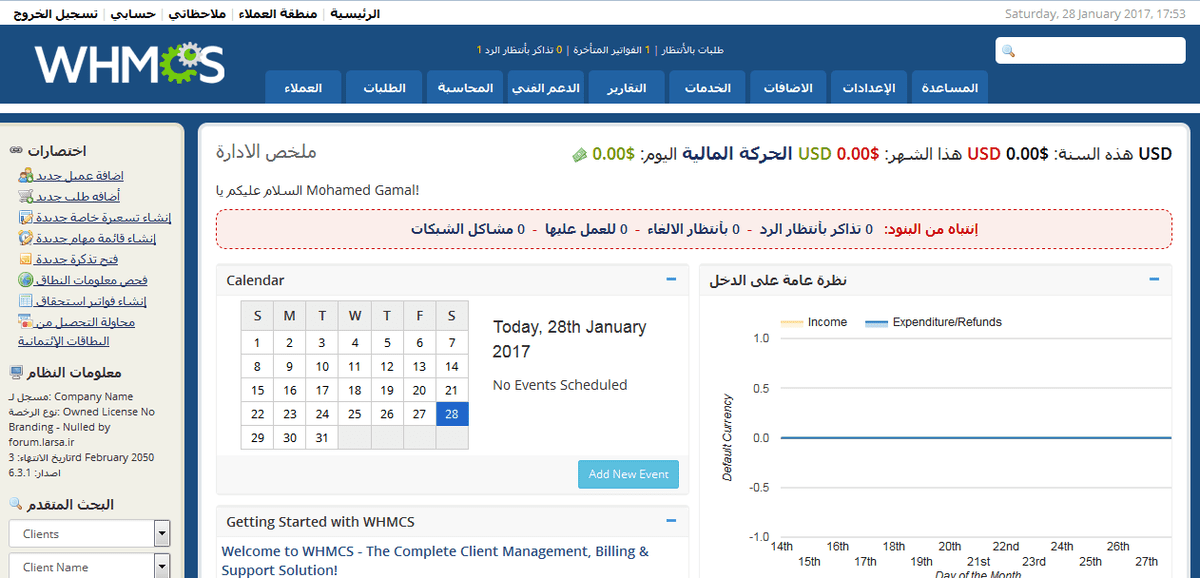1200x578 pixels.
Task: Select day 31 in the calendar
Action: coord(322,438)
